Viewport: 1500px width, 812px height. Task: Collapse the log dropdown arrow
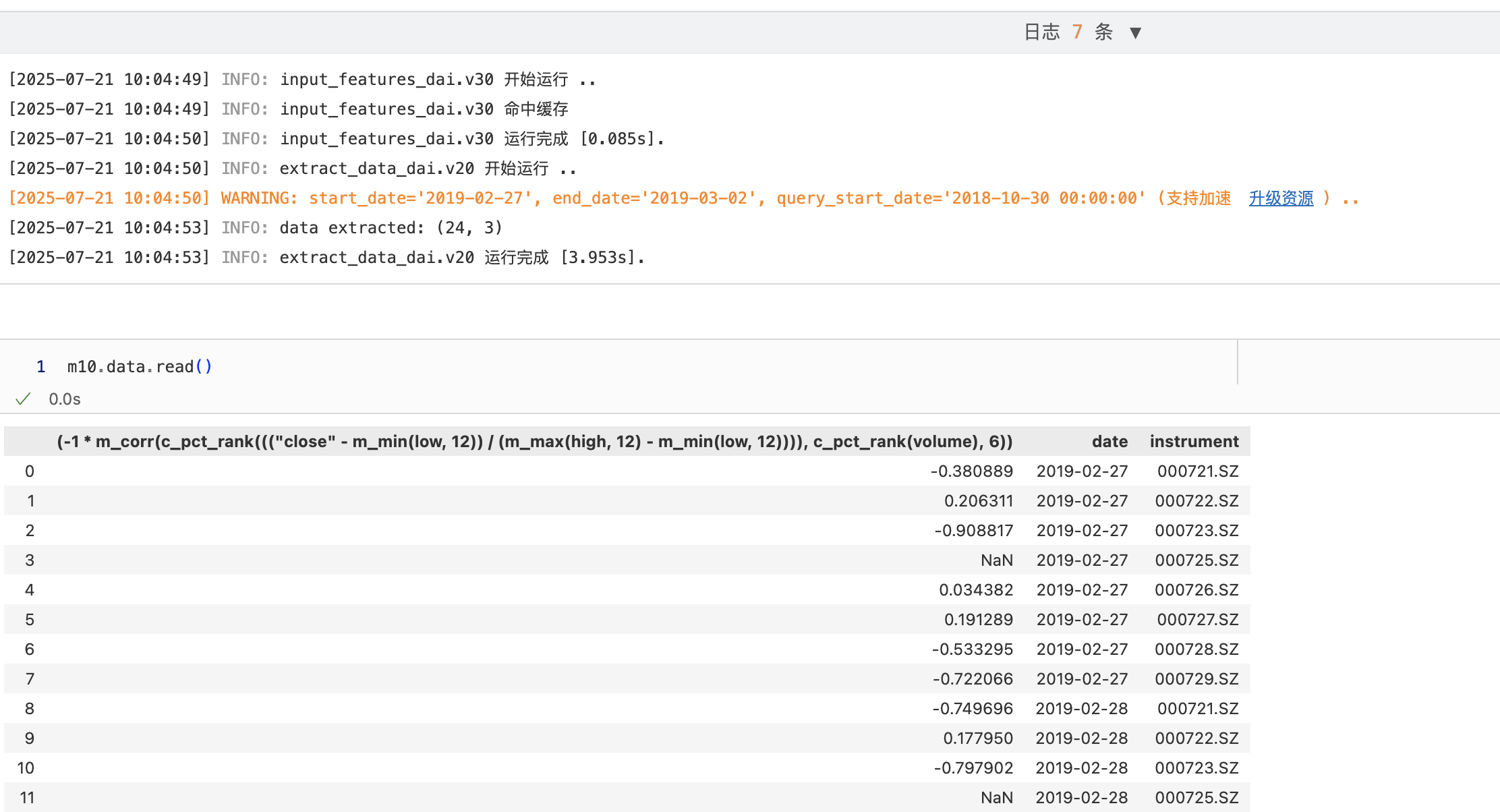coord(1135,32)
